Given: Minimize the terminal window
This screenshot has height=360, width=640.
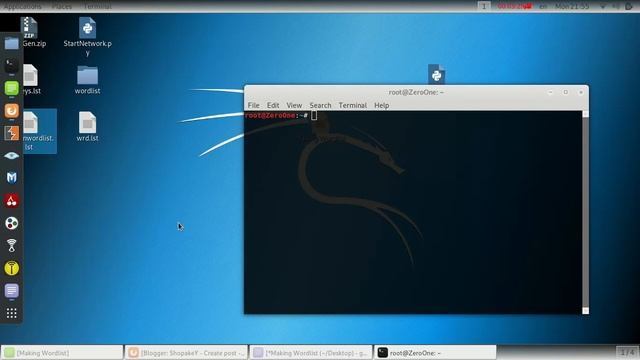Looking at the screenshot, I should click(x=551, y=92).
